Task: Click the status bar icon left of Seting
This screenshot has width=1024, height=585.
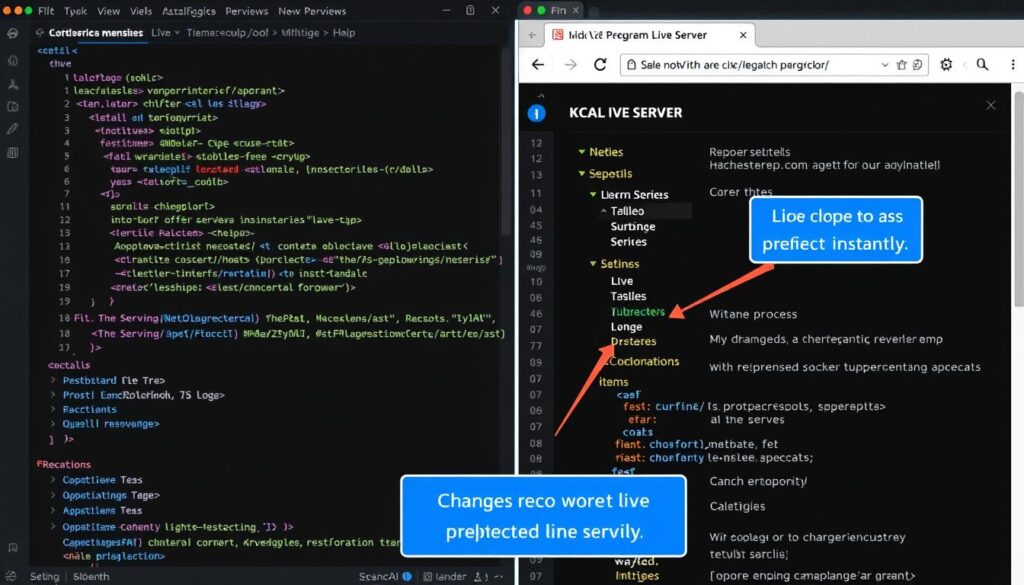Action: [x=11, y=576]
